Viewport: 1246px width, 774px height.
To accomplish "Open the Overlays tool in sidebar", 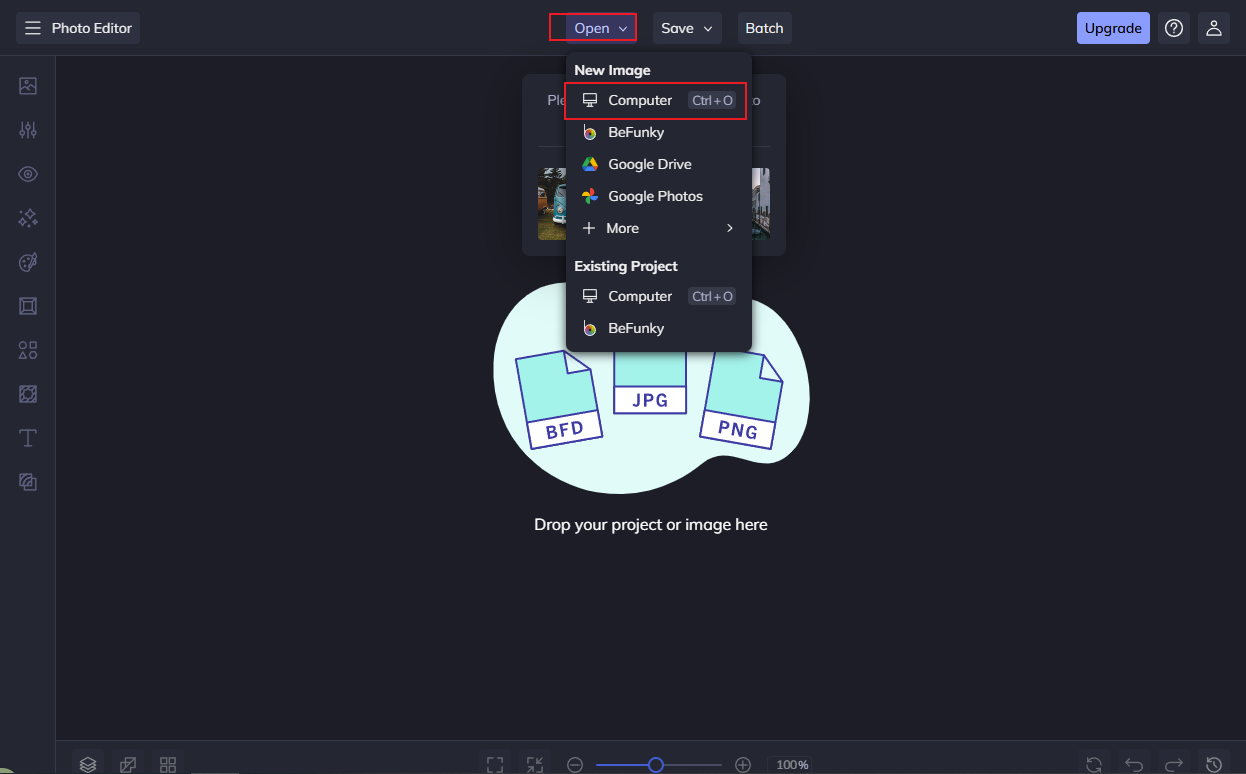I will click(x=27, y=393).
